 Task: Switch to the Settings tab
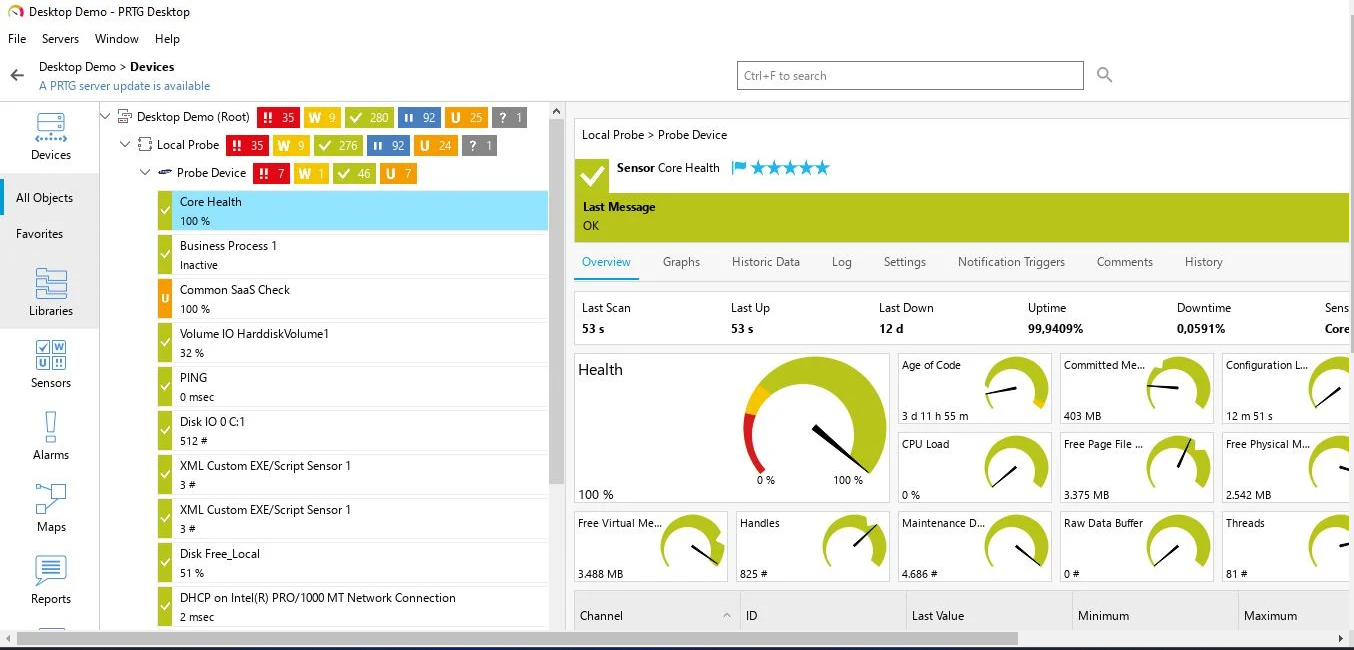[x=905, y=262]
